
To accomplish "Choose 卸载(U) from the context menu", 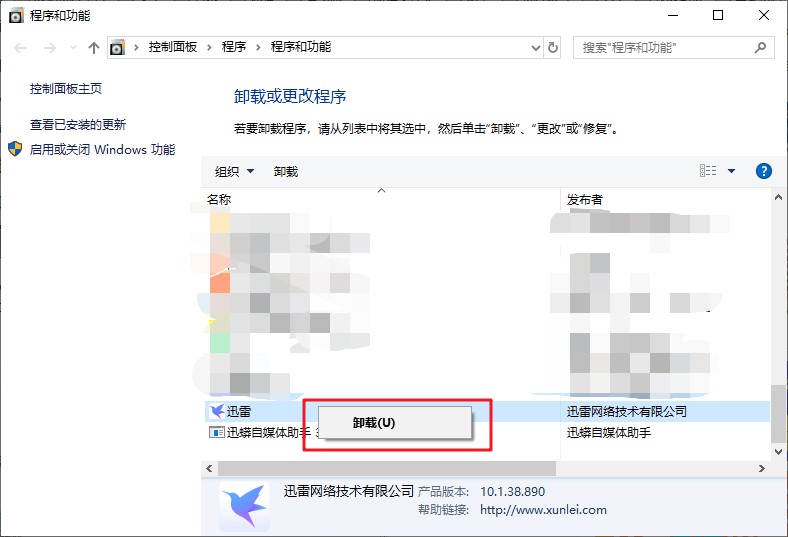I will click(374, 422).
